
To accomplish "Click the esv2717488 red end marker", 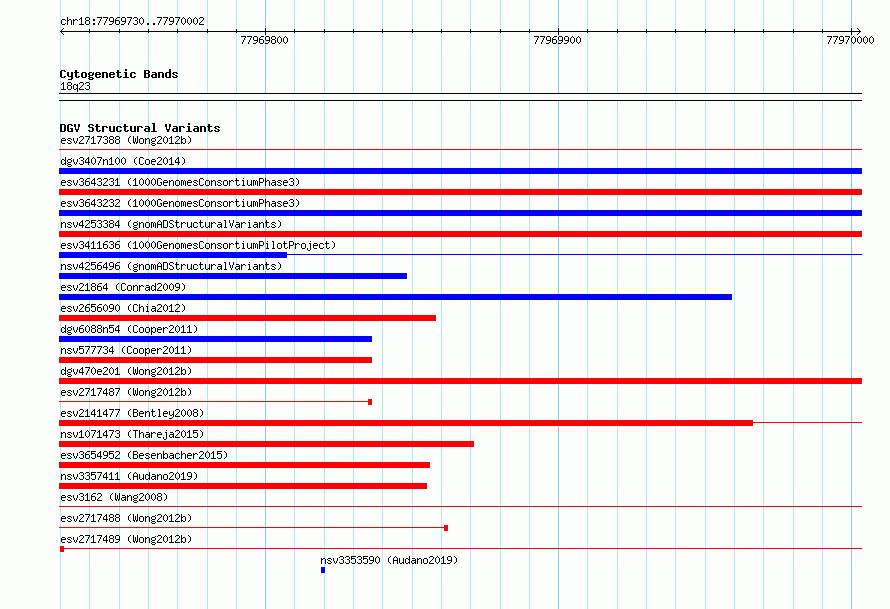I will click(446, 528).
